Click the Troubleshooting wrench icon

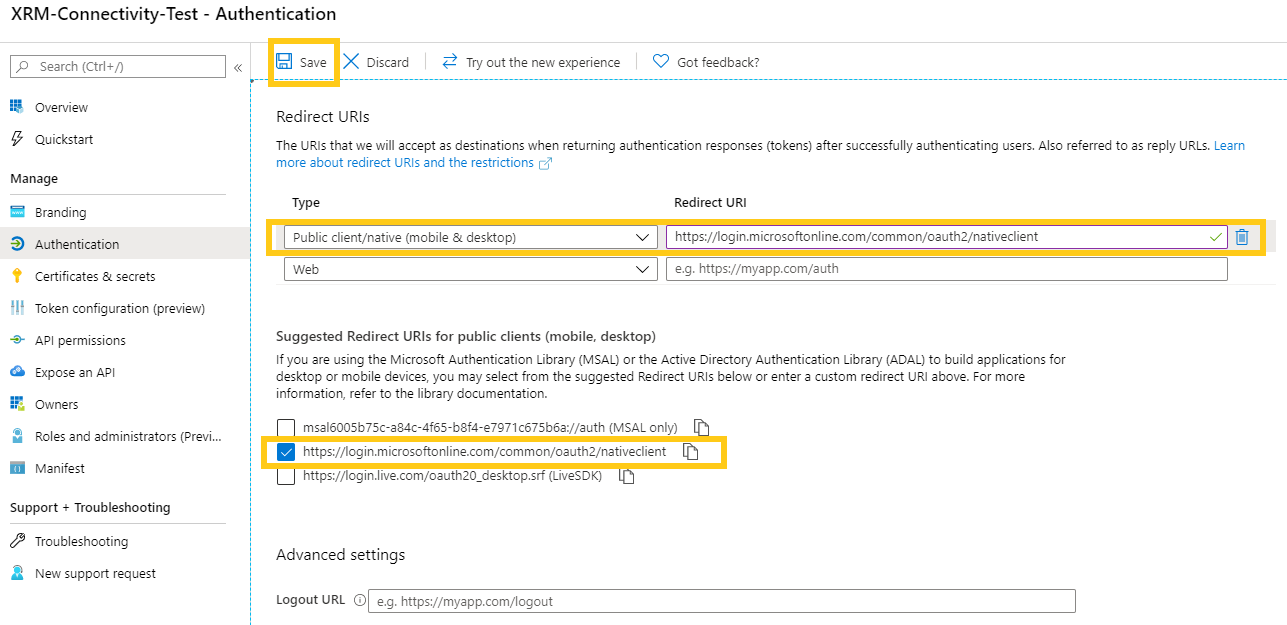(x=17, y=541)
